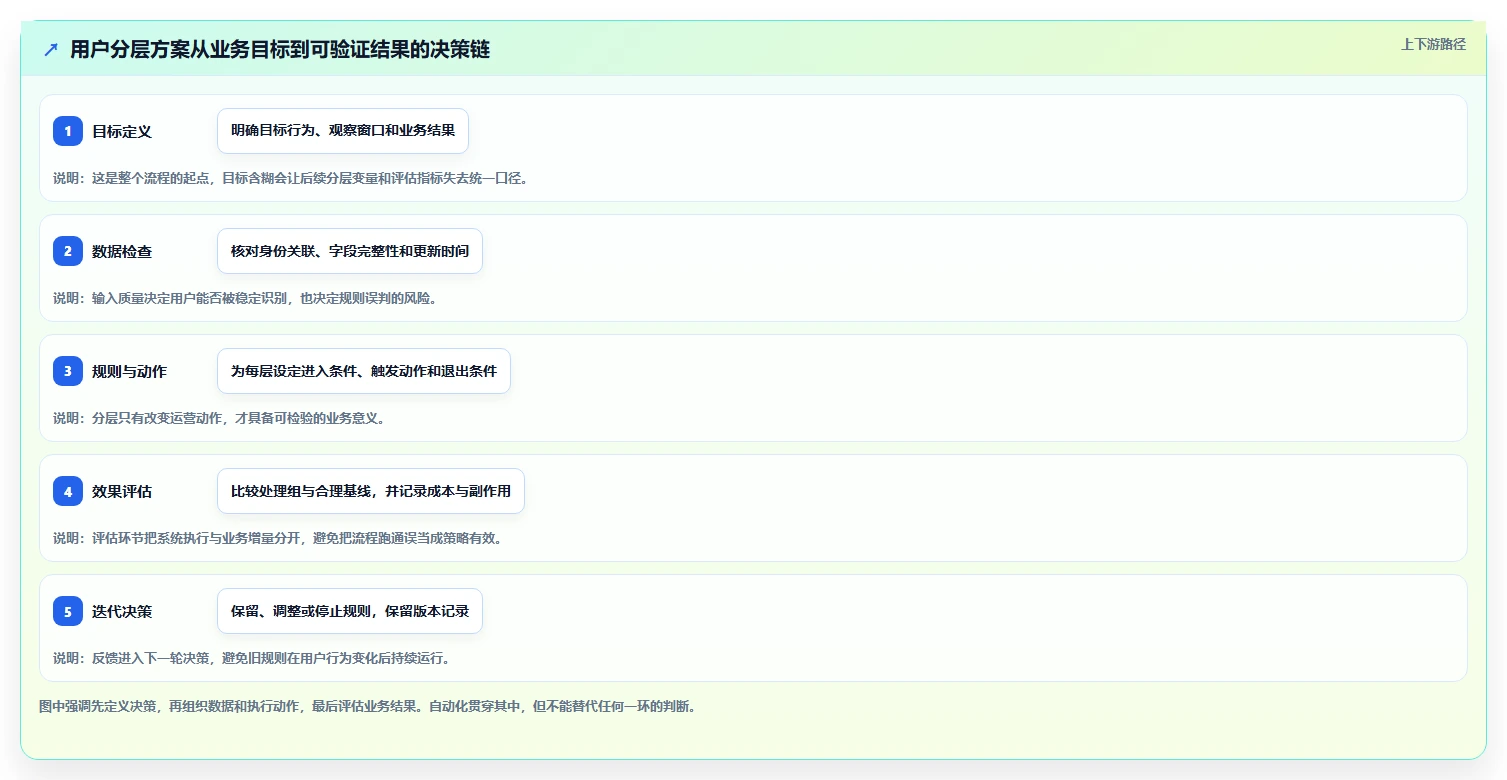Click the step 1 number badge
The height and width of the screenshot is (780, 1507).
click(68, 131)
